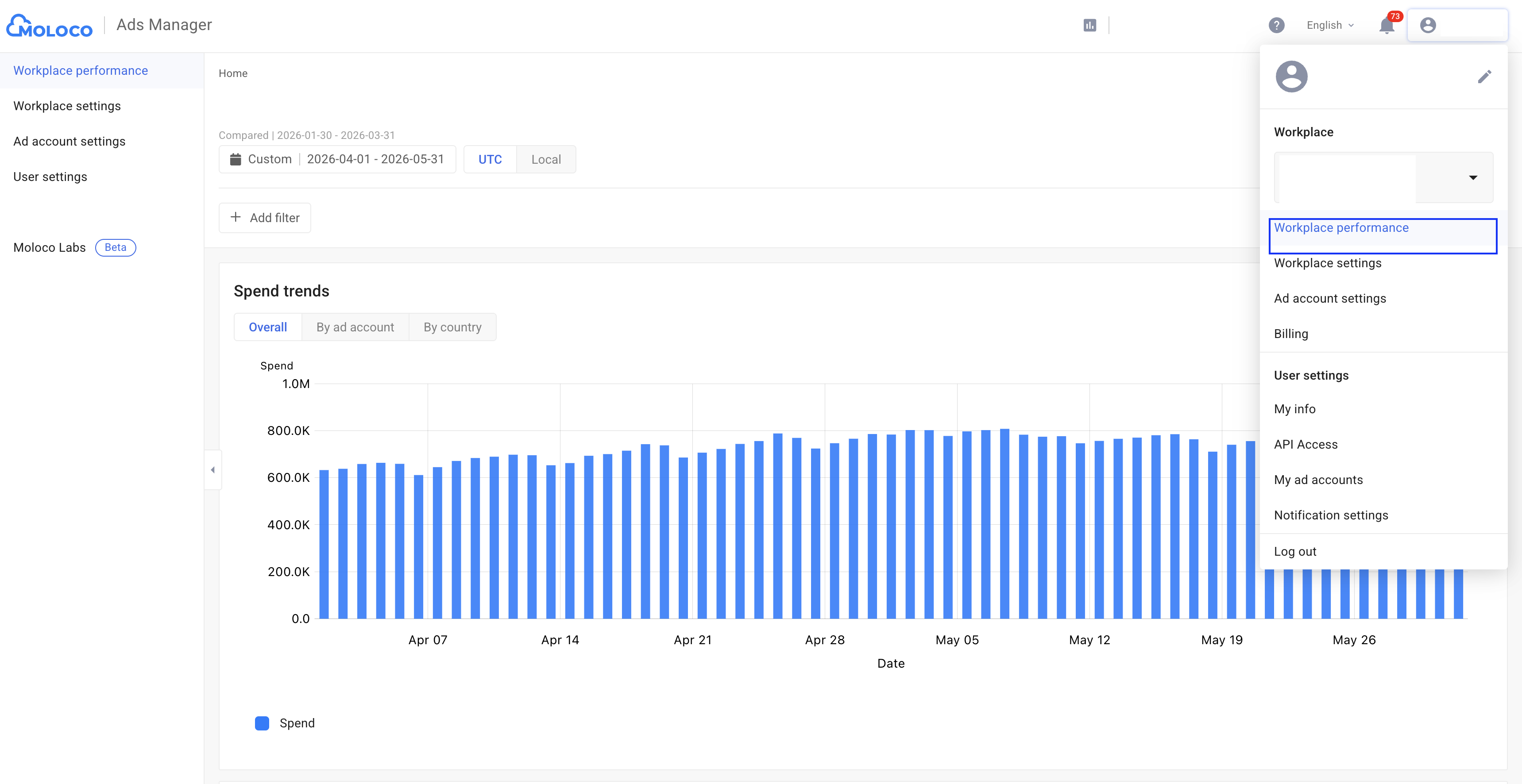Click the plus icon in Add filter
Viewport: 1522px width, 784px height.
coord(235,217)
